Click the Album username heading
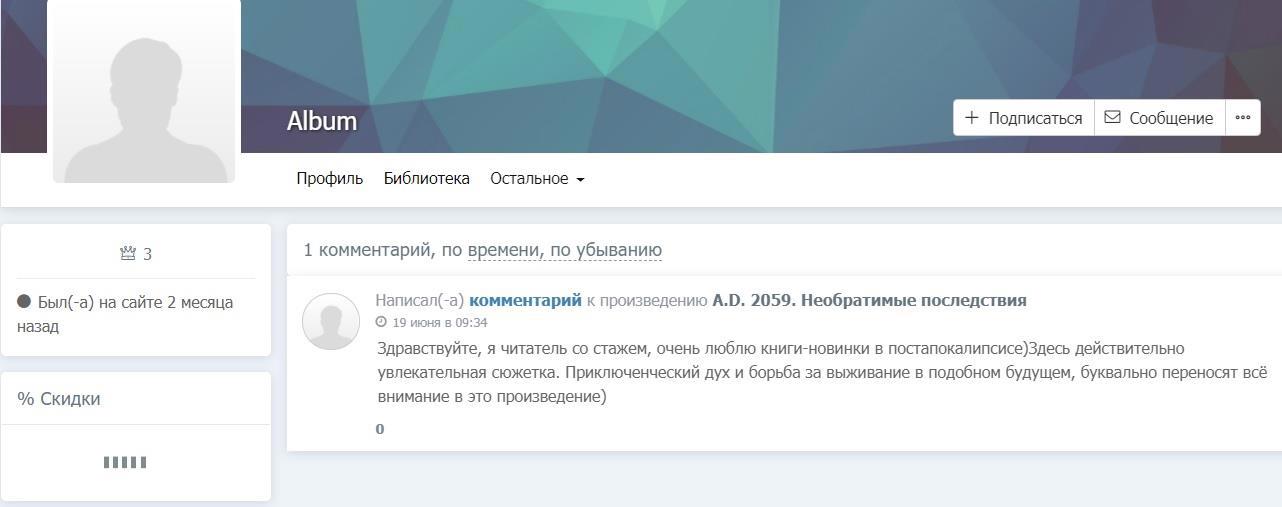The height and width of the screenshot is (507, 1282). (x=321, y=121)
